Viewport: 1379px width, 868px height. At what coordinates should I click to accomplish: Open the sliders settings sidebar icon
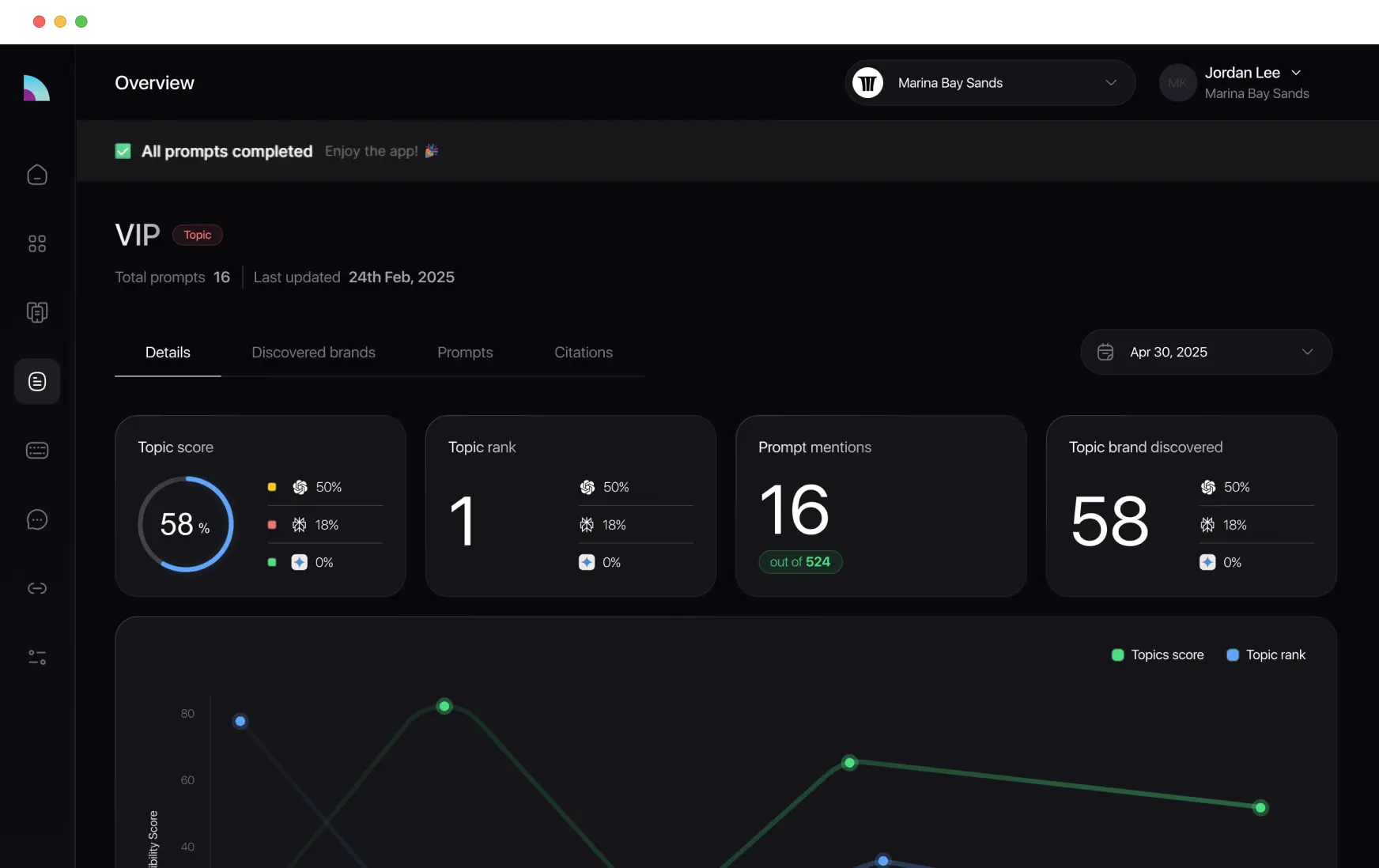click(x=37, y=657)
